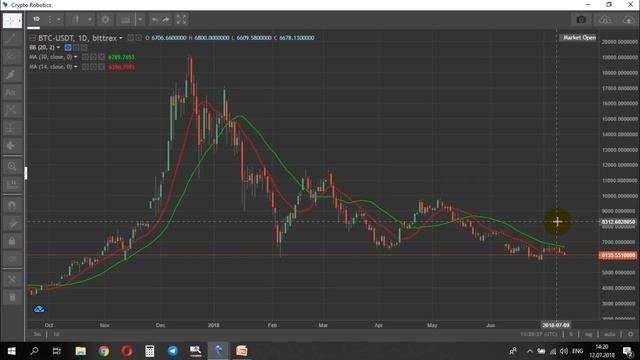Select the trend line drawing tool
This screenshot has width=640, height=360.
[11, 39]
